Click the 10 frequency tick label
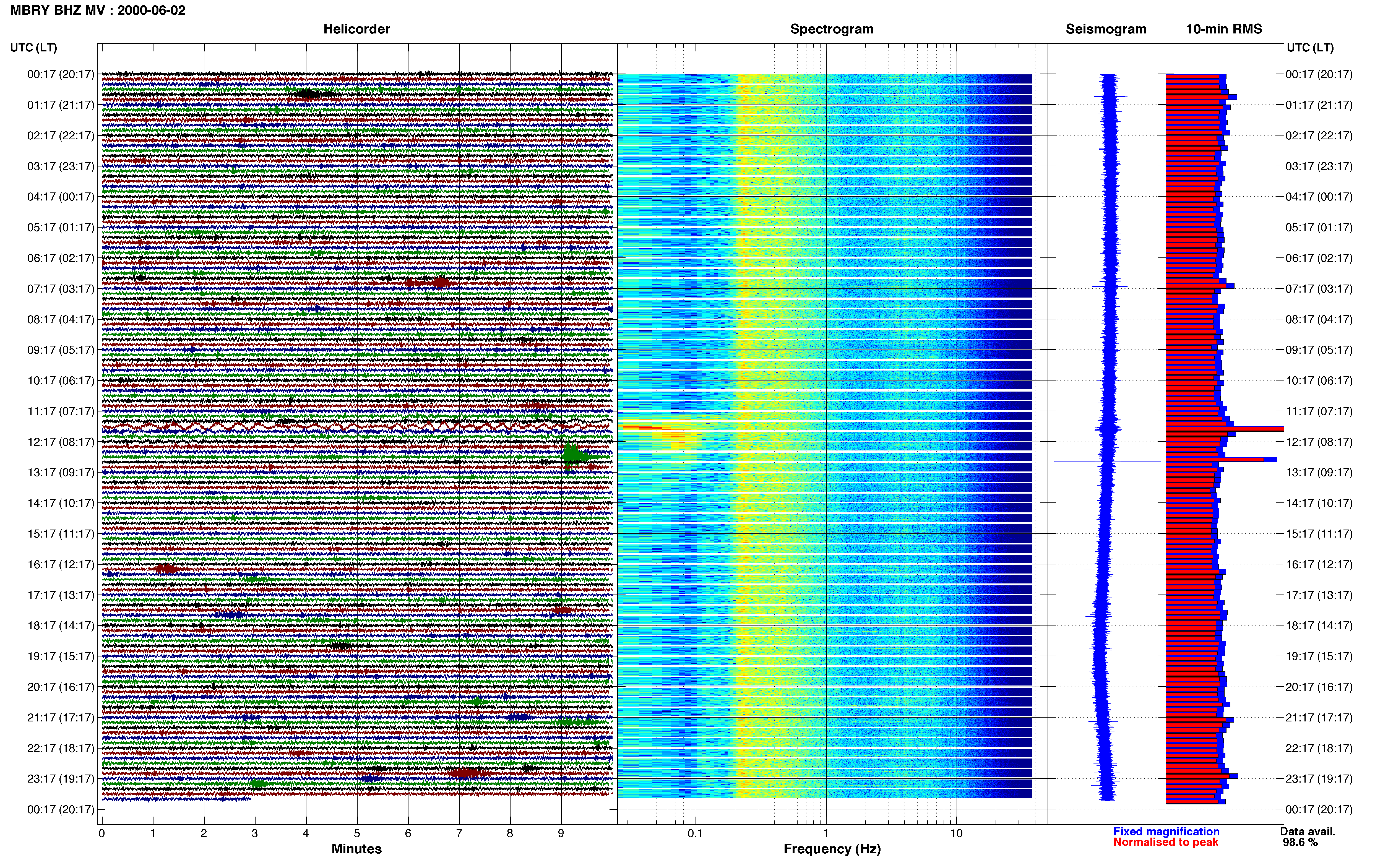1388x868 pixels. pyautogui.click(x=956, y=833)
